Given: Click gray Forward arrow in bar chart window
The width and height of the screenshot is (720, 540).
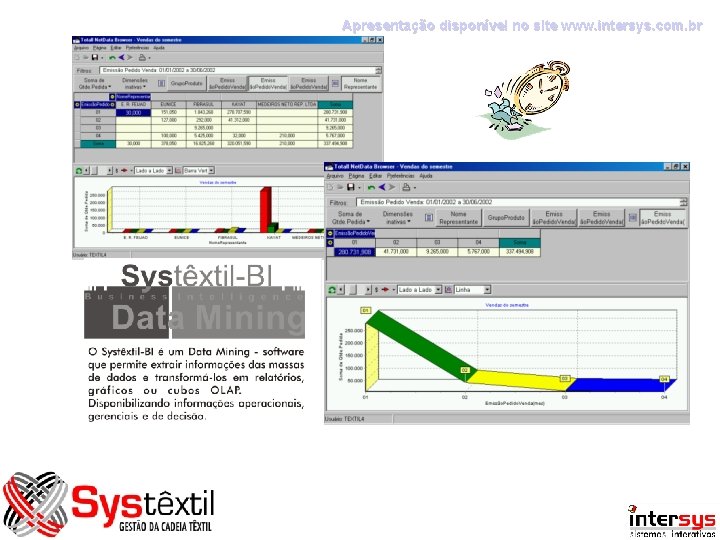Looking at the screenshot, I should (x=130, y=57).
